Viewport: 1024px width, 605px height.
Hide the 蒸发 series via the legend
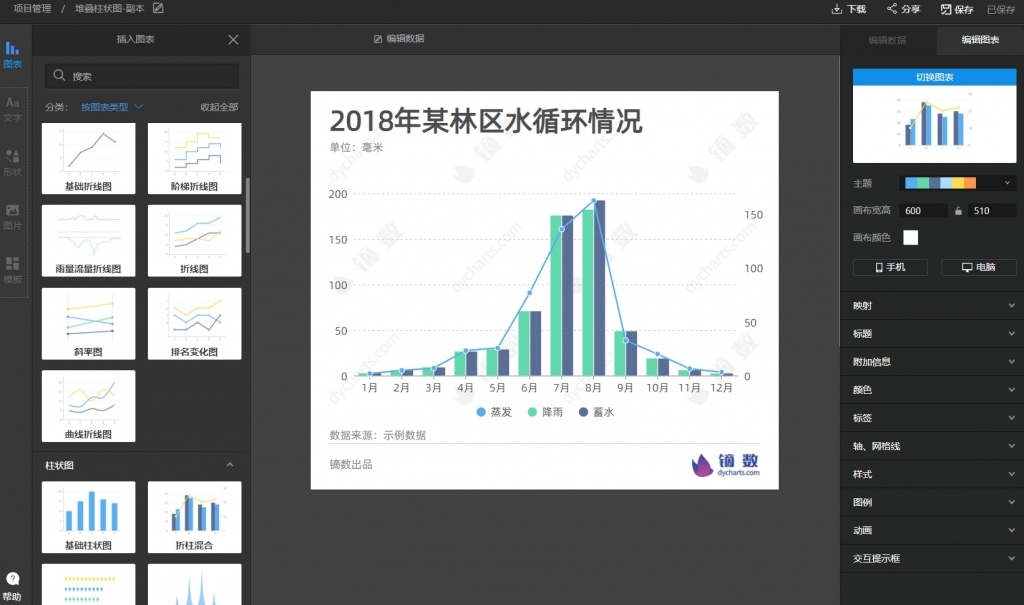click(x=494, y=411)
